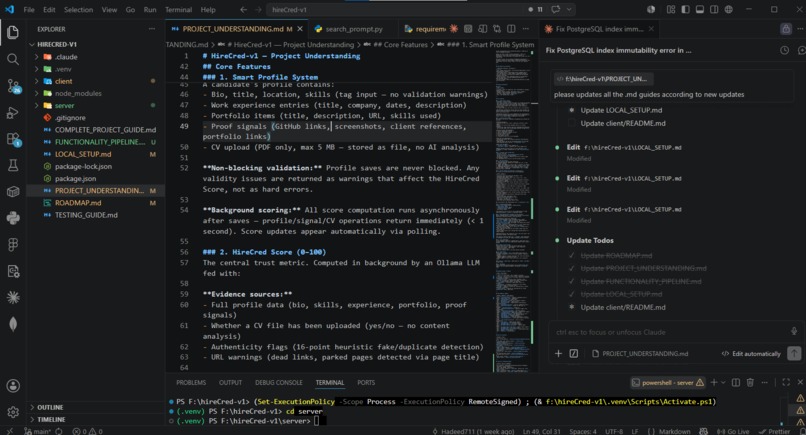Open the Search view

pos(13,59)
